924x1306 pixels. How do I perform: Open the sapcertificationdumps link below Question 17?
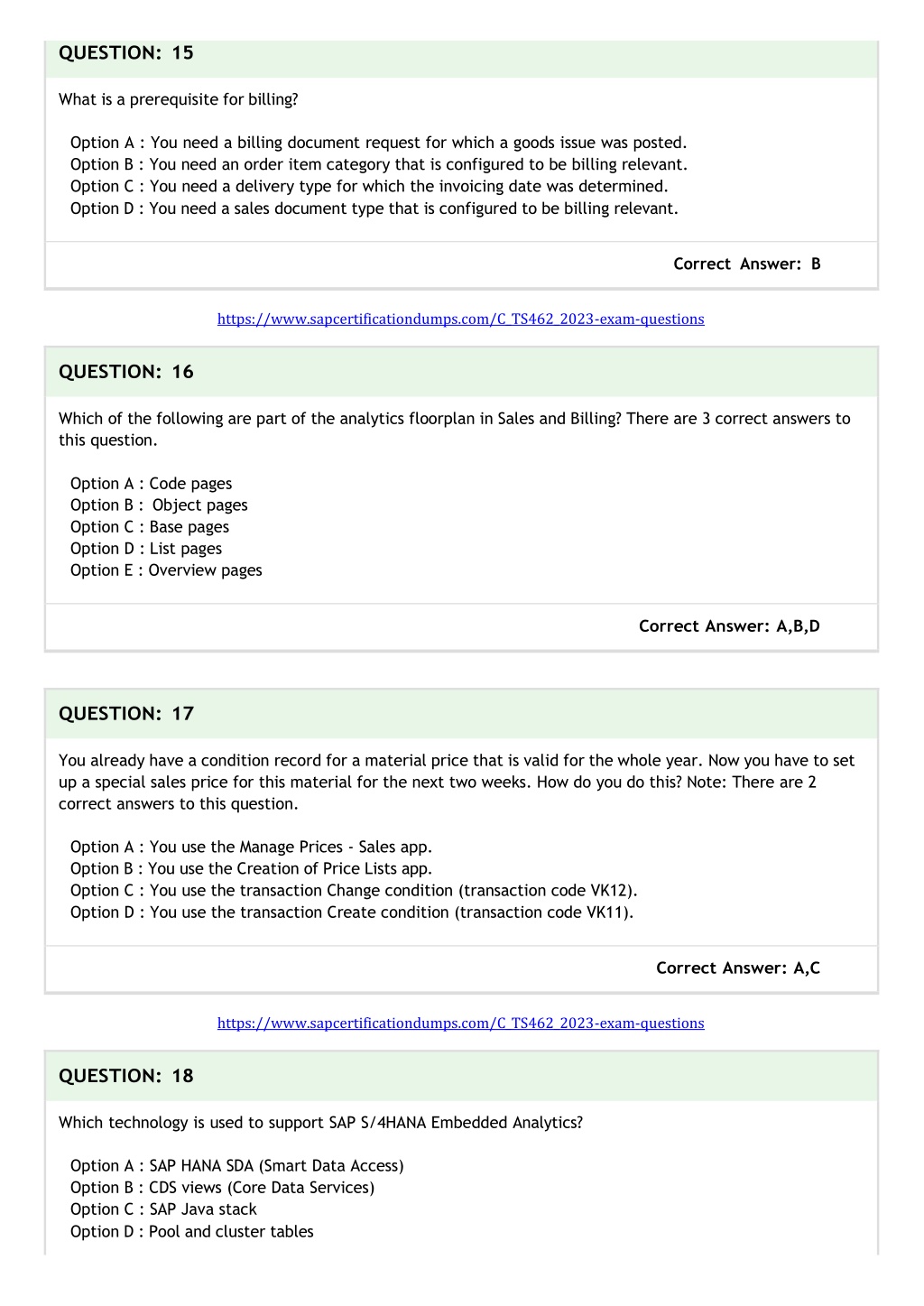(460, 1023)
